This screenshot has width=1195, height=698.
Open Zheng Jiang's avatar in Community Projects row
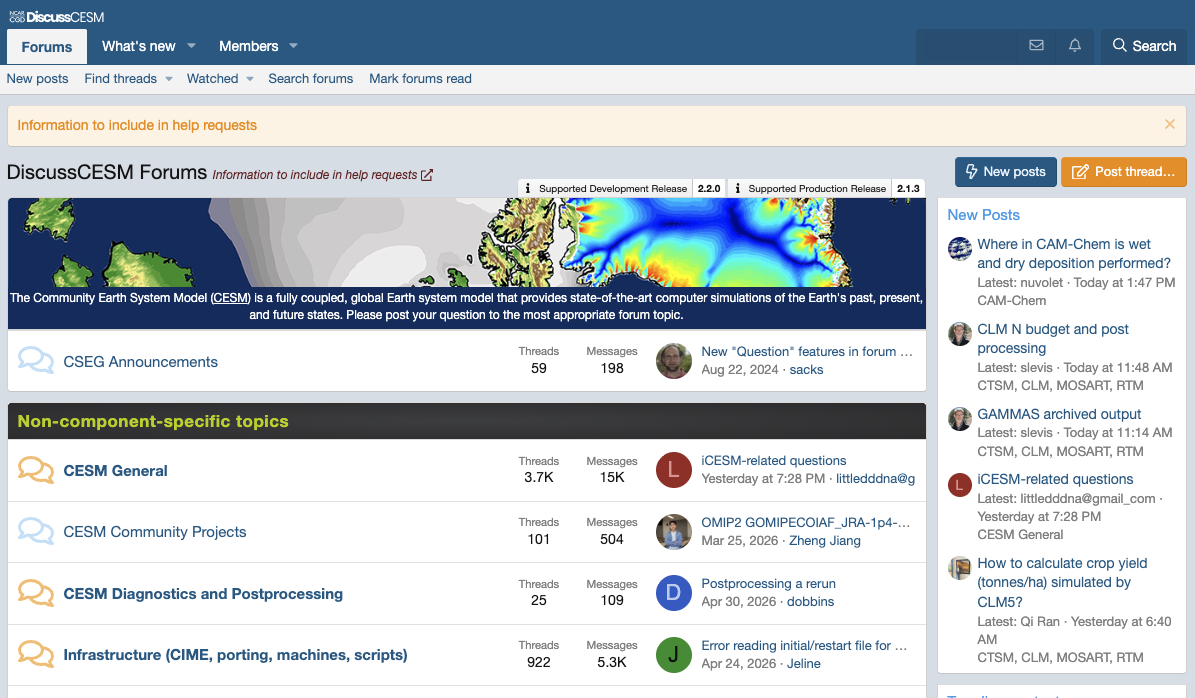pos(674,532)
